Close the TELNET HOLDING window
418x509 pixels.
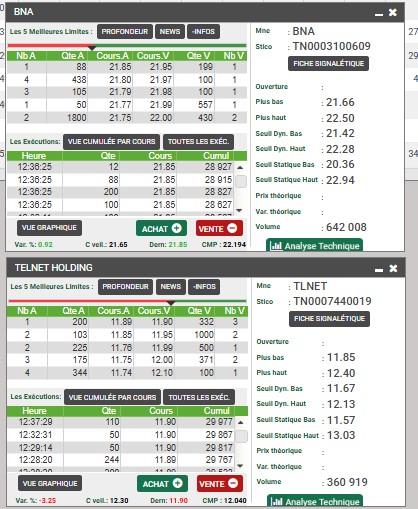(x=393, y=268)
